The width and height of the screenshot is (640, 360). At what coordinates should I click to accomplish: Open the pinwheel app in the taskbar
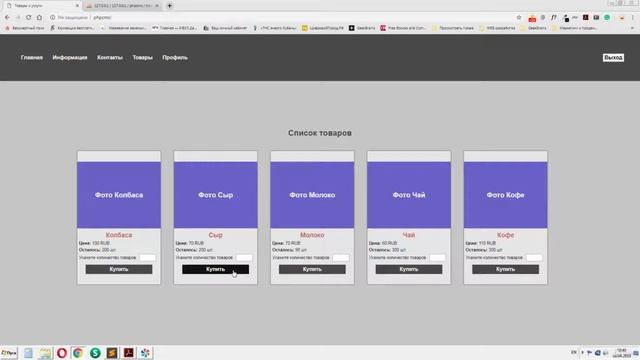[x=145, y=353]
